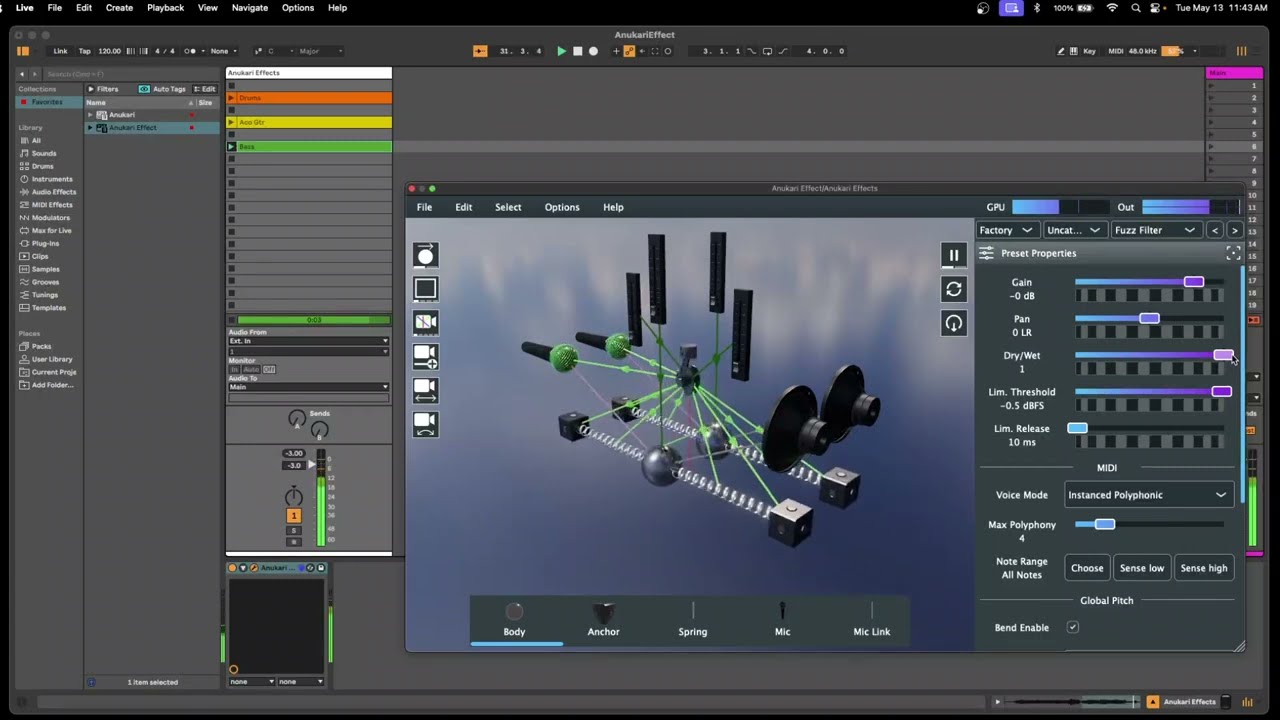Click the top icon showing a ball and arrow
Screen dimensions: 1280x720
point(426,255)
